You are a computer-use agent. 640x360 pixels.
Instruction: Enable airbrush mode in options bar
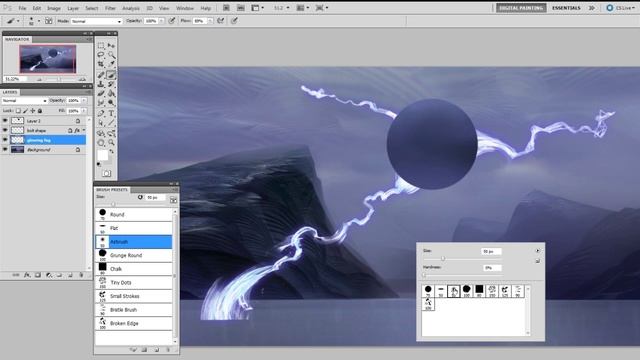(x=221, y=21)
